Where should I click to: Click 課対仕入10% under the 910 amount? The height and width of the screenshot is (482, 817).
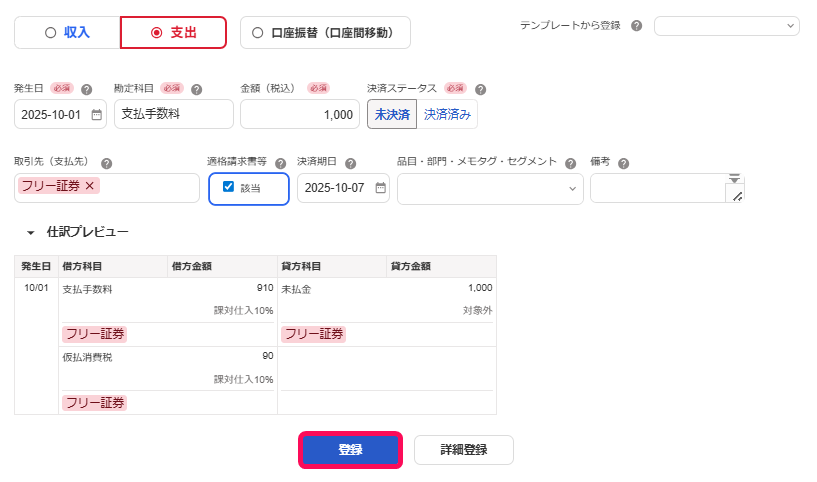point(243,311)
